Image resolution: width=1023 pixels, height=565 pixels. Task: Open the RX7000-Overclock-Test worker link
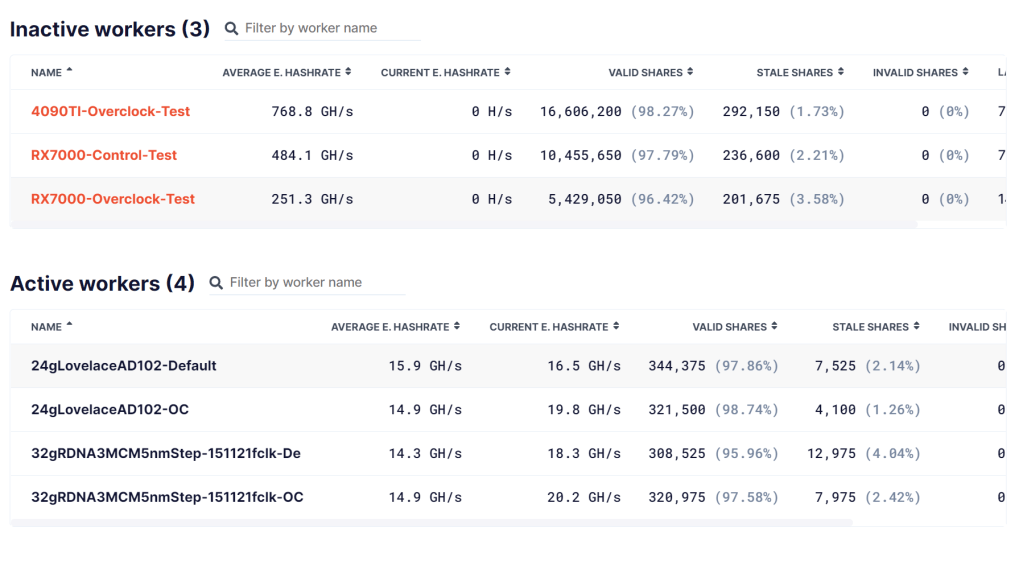[x=113, y=199]
